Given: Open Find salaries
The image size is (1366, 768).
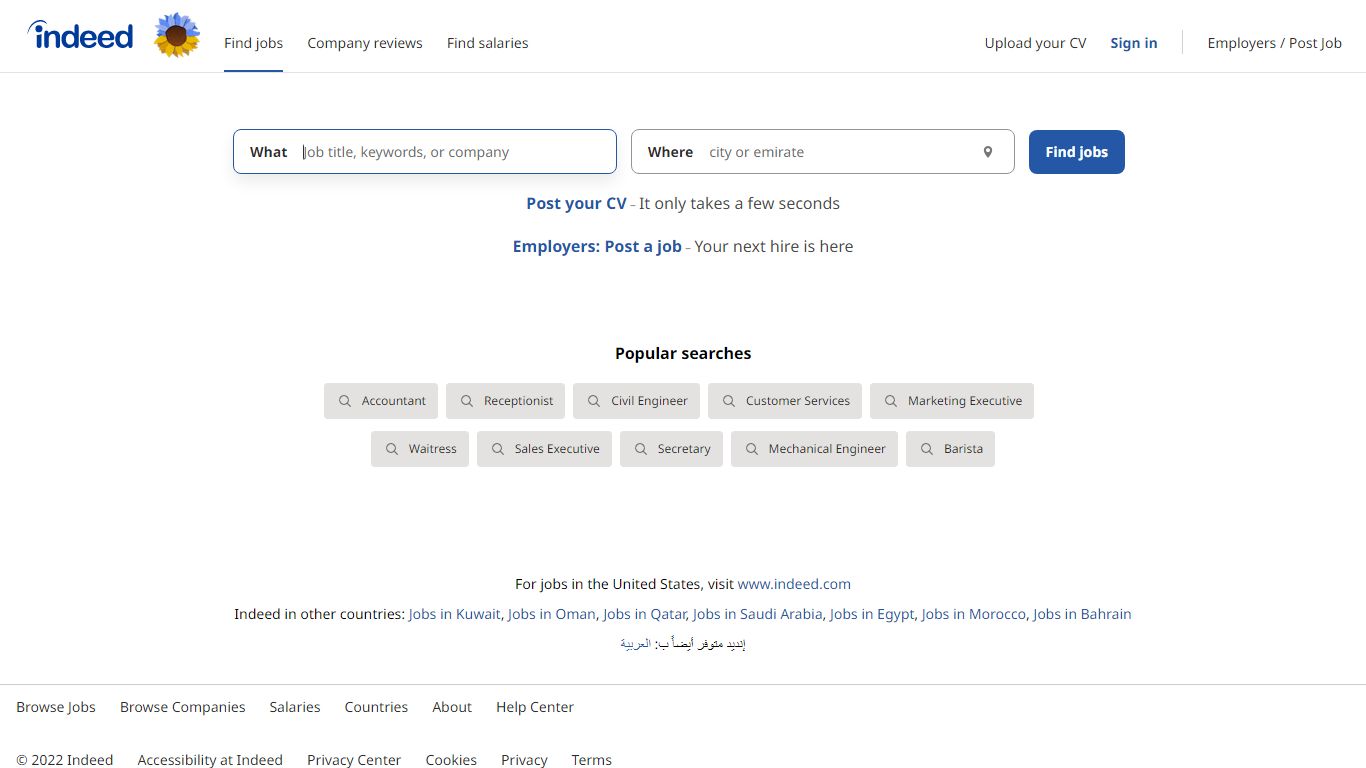Looking at the screenshot, I should tap(487, 42).
